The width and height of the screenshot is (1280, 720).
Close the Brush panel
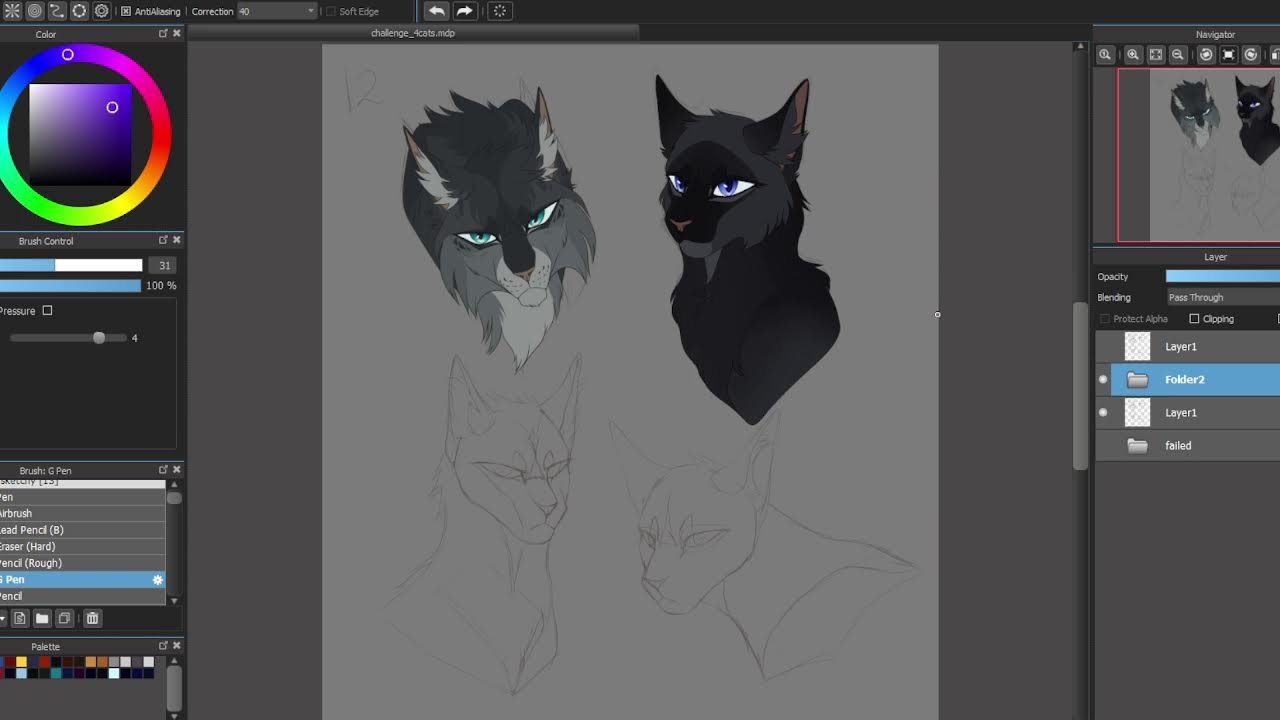(177, 470)
